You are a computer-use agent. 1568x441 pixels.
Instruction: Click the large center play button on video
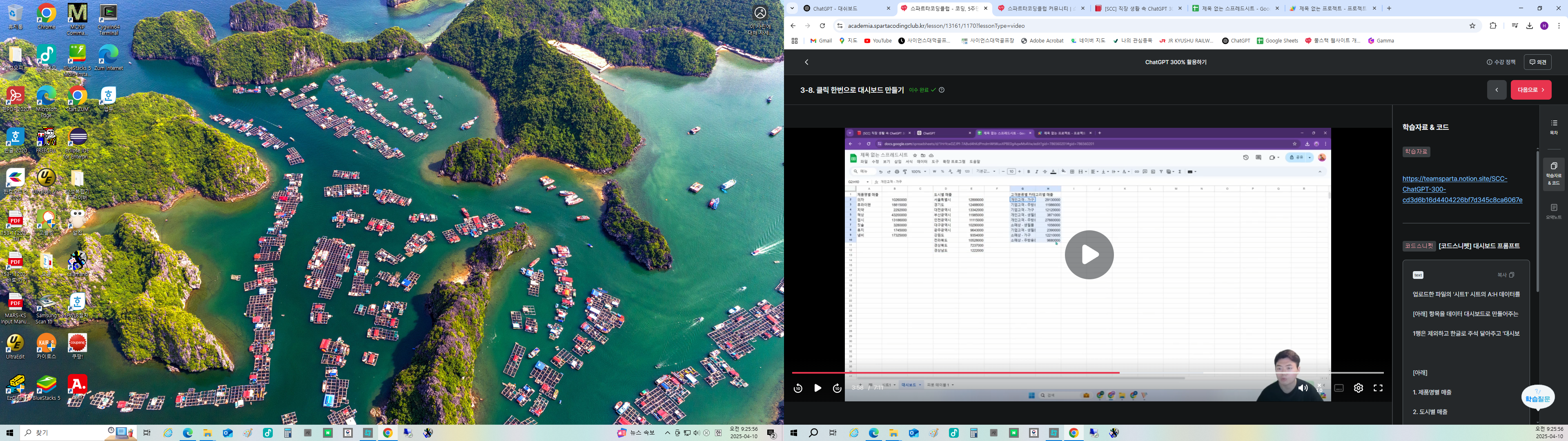1089,255
